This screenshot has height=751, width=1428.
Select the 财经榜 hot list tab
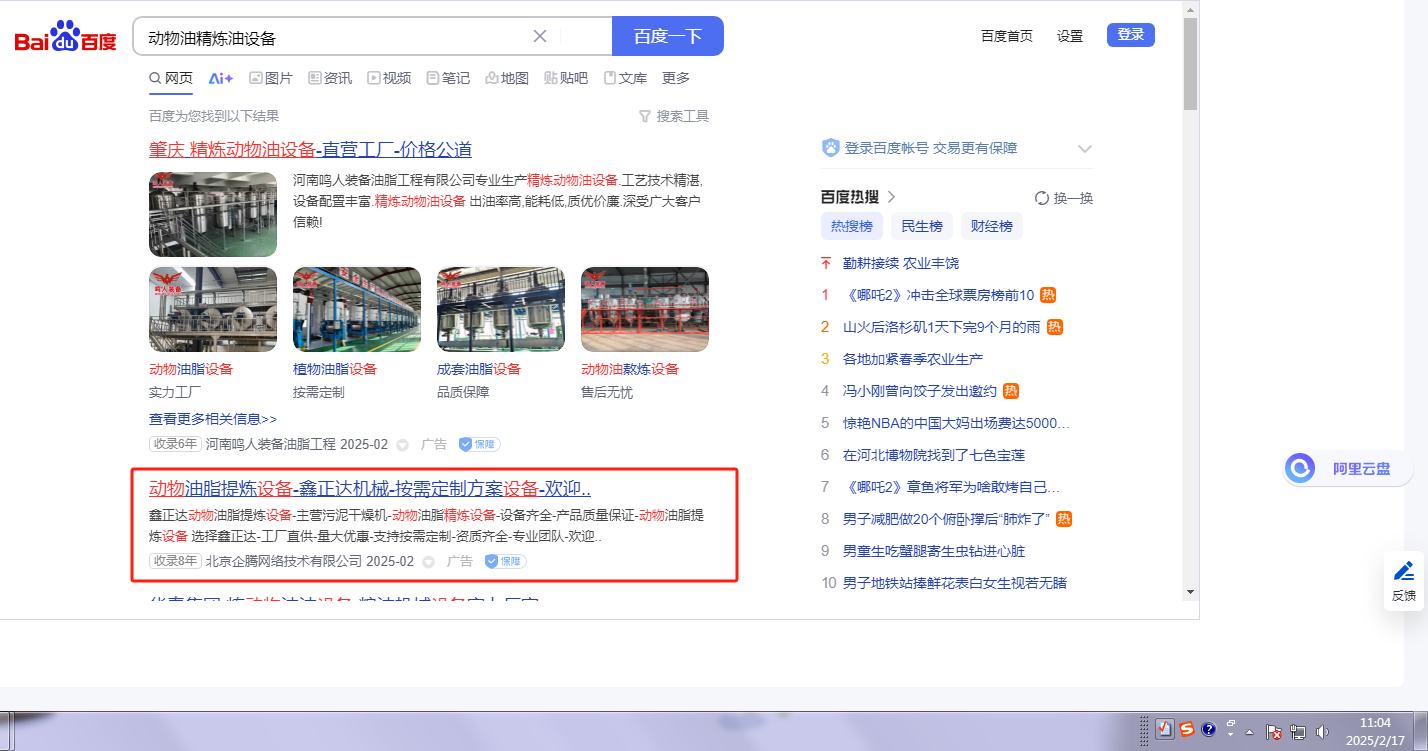[992, 226]
